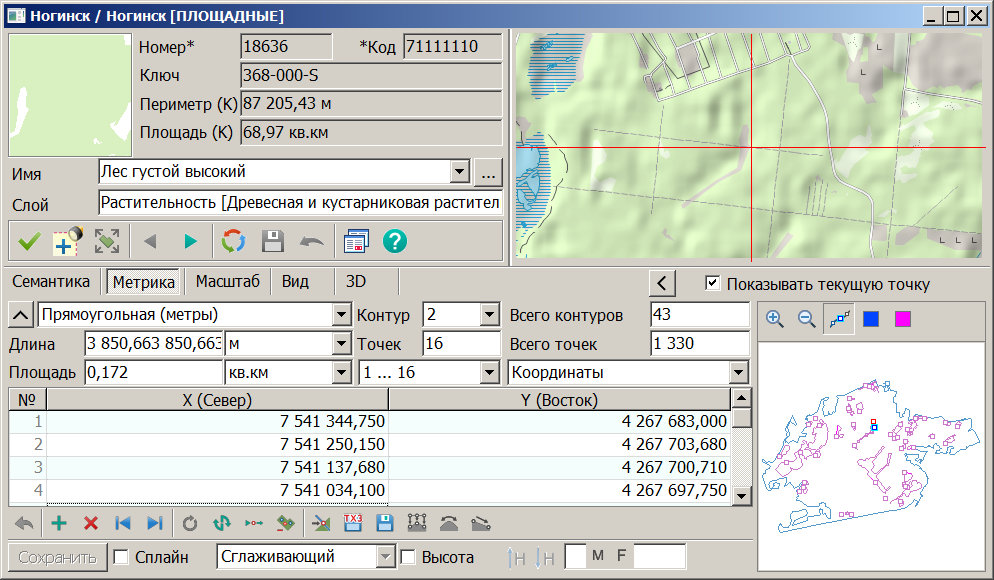994x580 pixels.
Task: Switch to the Семантика tab
Action: (x=51, y=282)
